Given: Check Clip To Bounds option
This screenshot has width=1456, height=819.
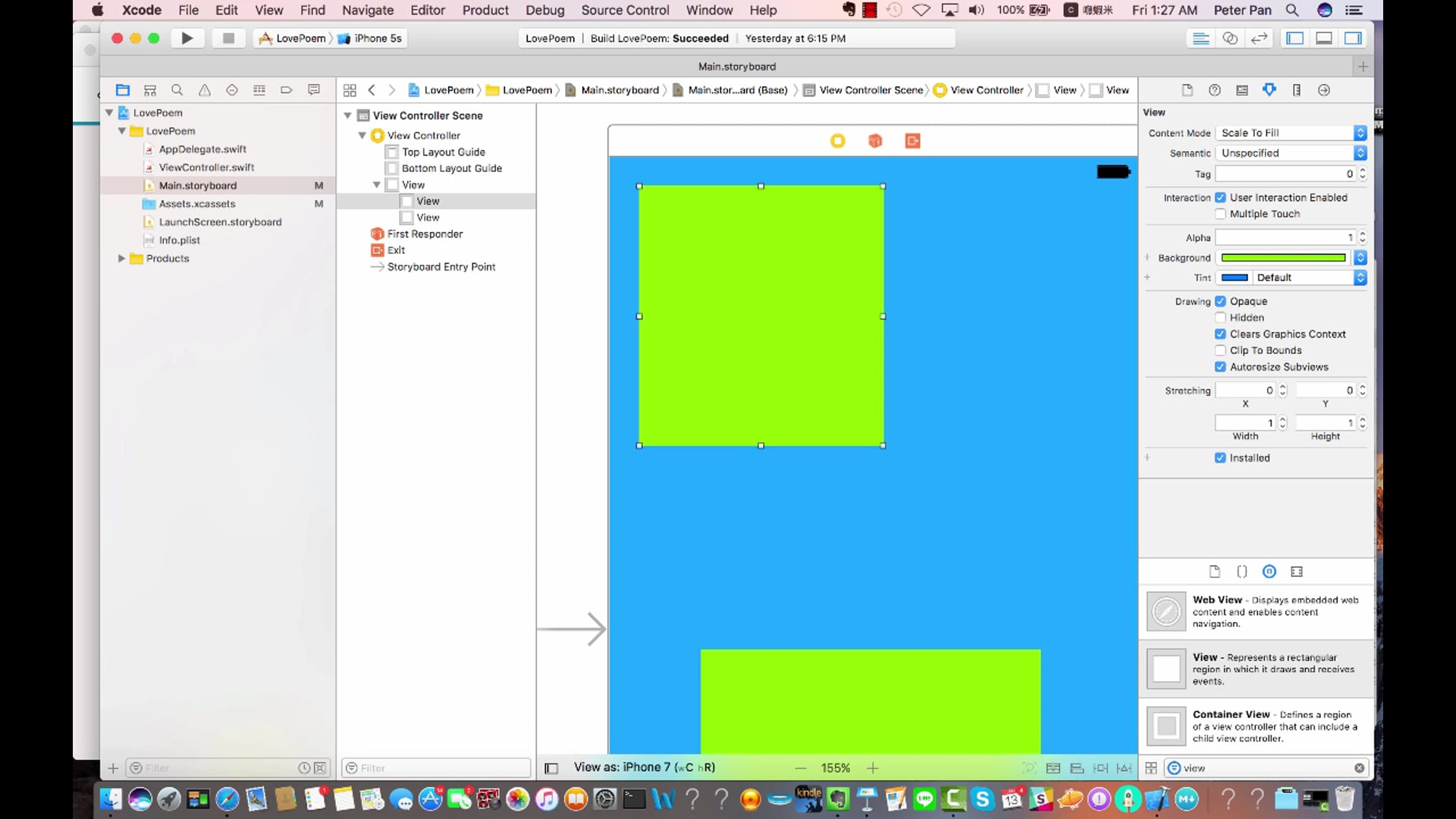Looking at the screenshot, I should pyautogui.click(x=1220, y=350).
